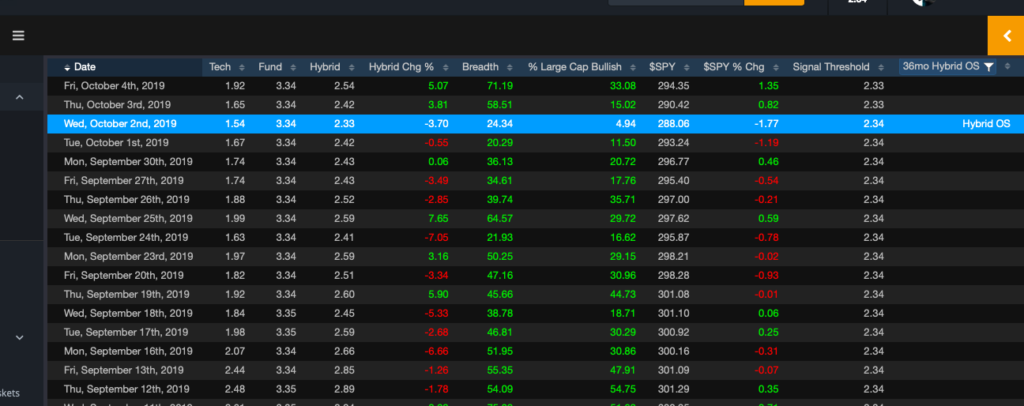Select row Thu, September 12th, 2019
The image size is (1024, 406).
(535, 389)
